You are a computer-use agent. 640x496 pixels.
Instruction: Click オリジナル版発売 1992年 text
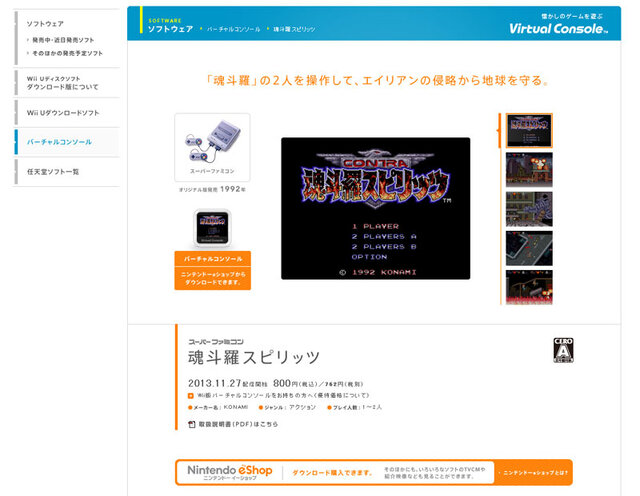(212, 189)
